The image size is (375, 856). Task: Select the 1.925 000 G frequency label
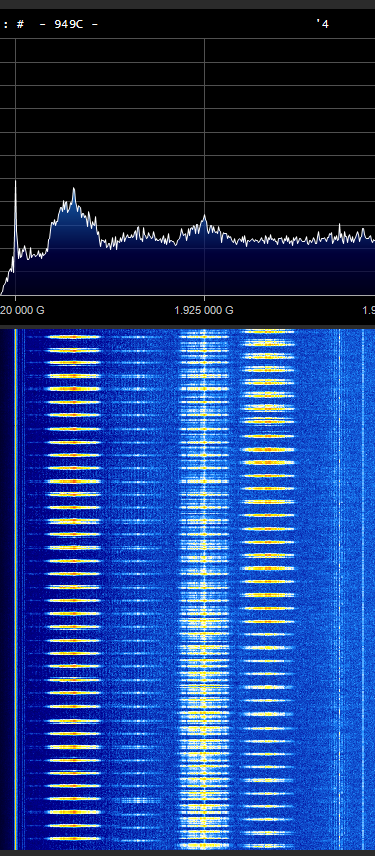204,310
